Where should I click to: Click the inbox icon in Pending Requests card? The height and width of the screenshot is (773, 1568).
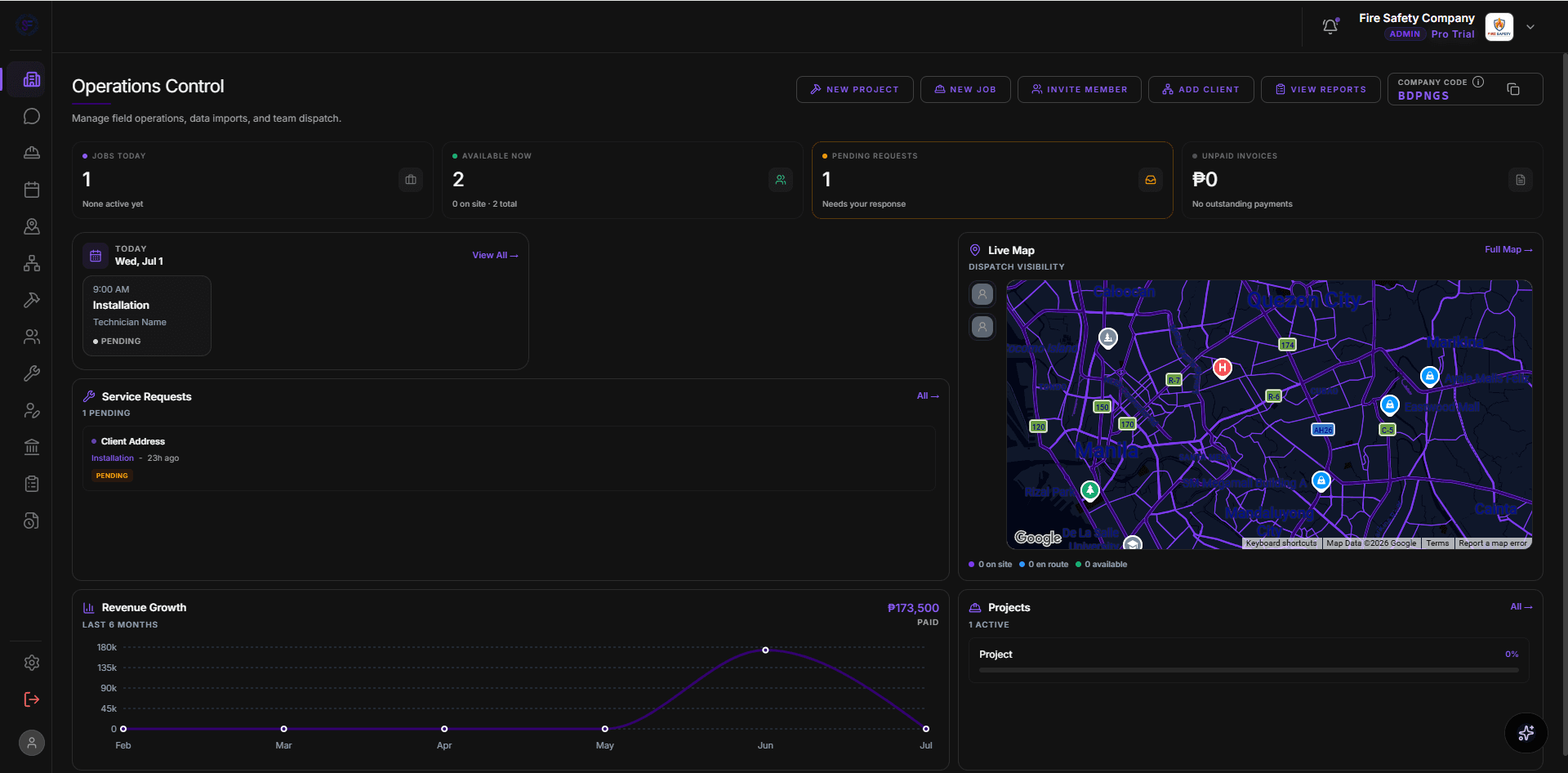(x=1151, y=180)
